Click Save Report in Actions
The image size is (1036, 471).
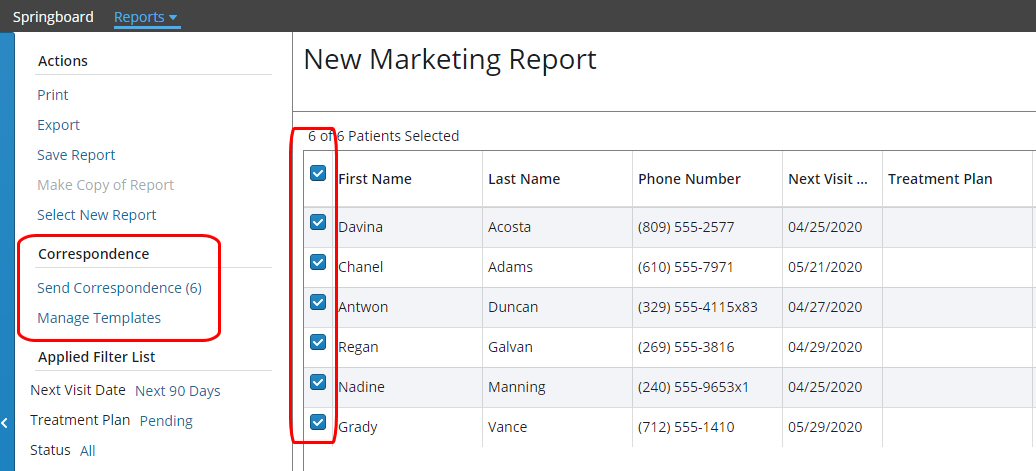(x=76, y=155)
